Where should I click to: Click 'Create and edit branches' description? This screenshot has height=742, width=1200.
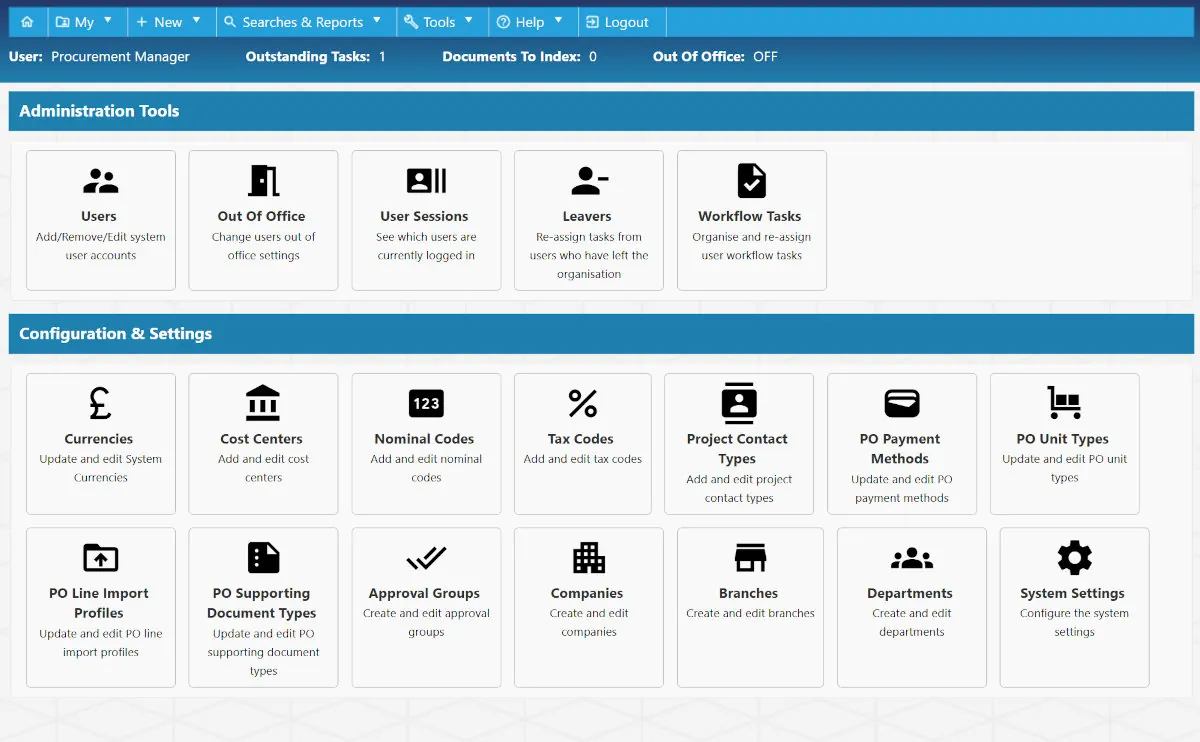point(750,613)
